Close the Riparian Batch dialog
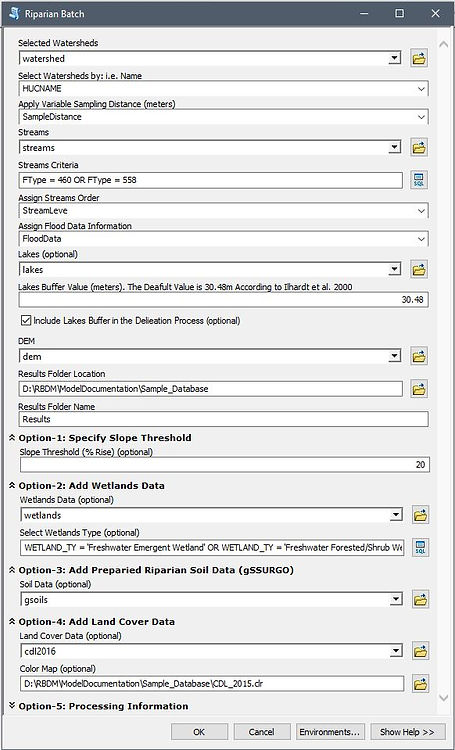 pyautogui.click(x=435, y=13)
